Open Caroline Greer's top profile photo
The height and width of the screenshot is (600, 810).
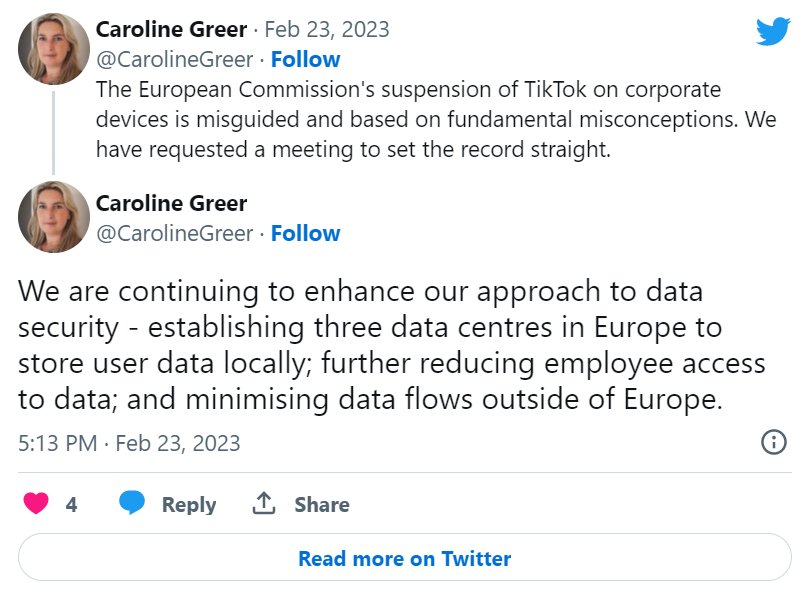click(x=54, y=49)
